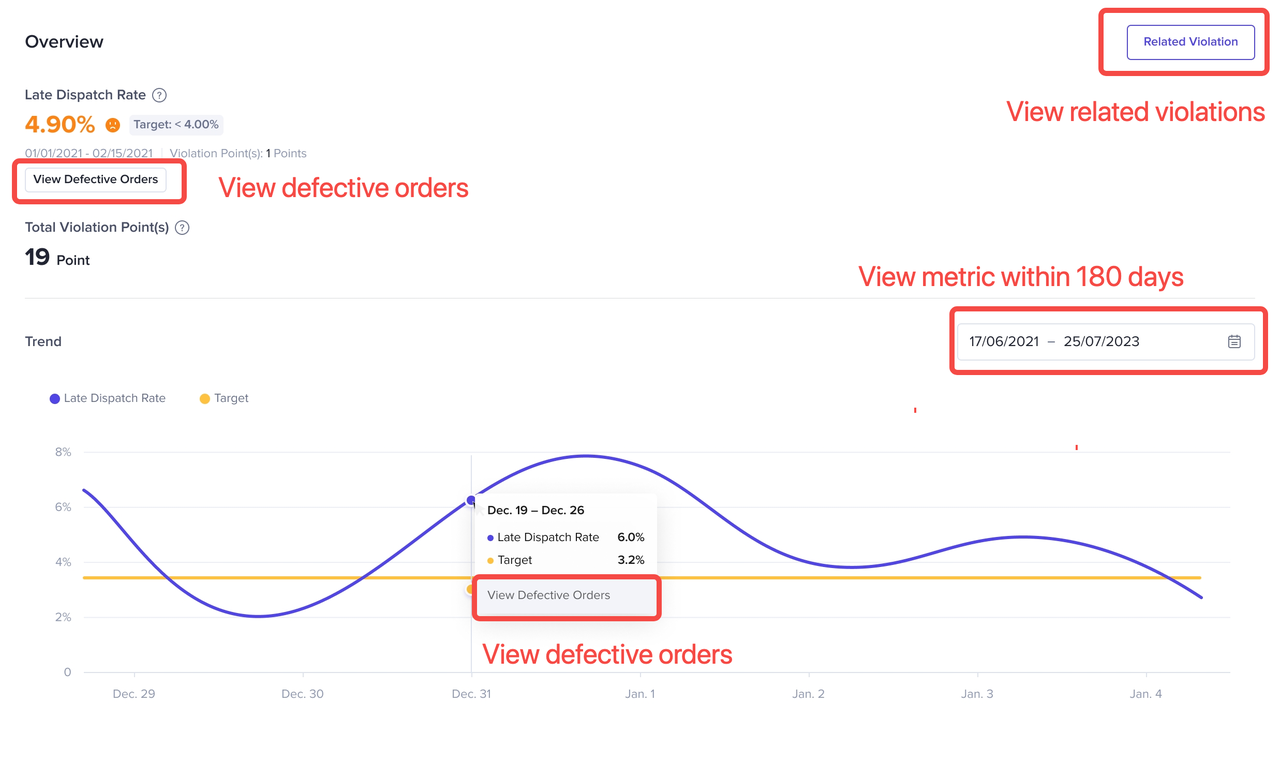Image resolution: width=1280 pixels, height=762 pixels.
Task: Click the Dec. 31 axis label
Action: pyautogui.click(x=471, y=694)
